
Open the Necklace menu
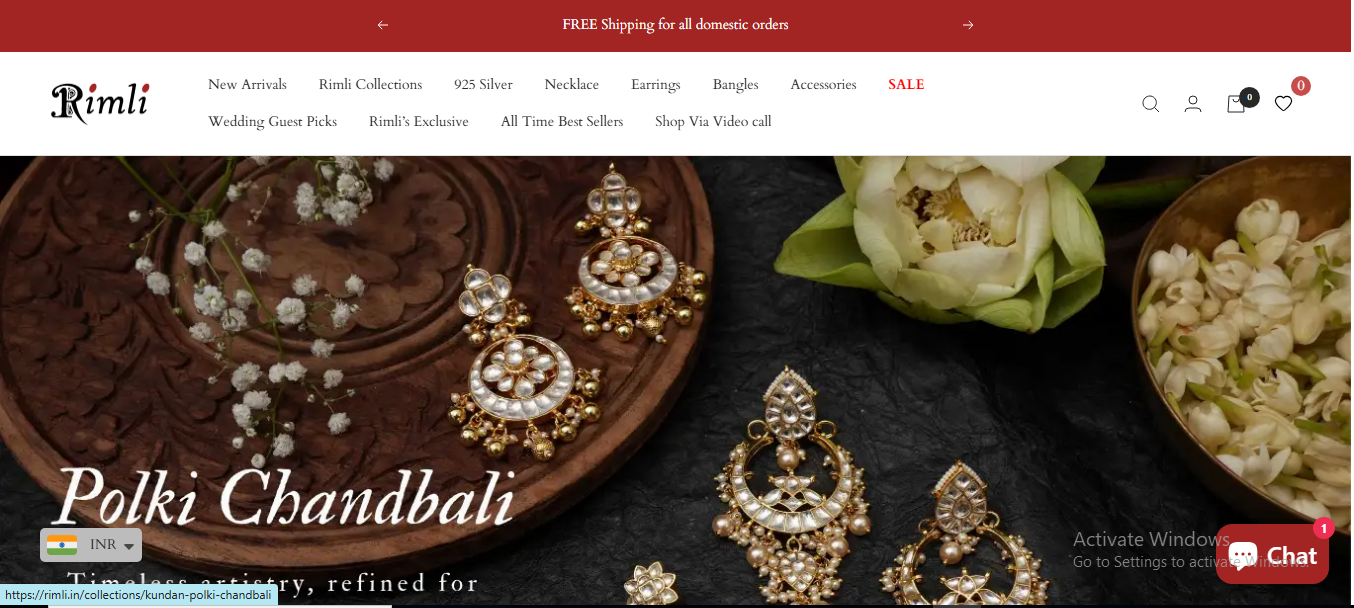click(x=572, y=85)
